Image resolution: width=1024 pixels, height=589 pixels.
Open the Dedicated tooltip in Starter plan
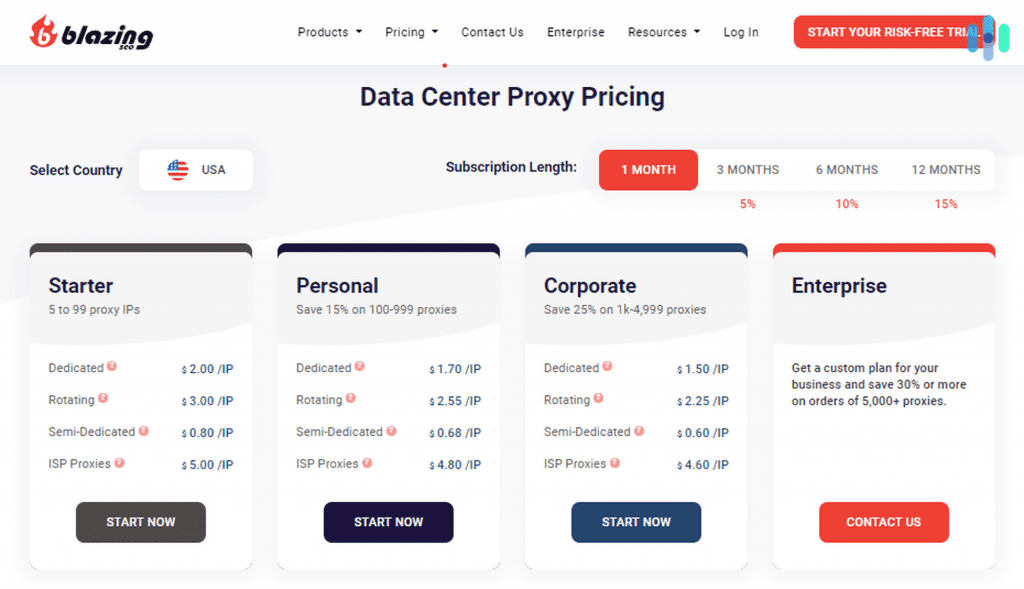(110, 367)
